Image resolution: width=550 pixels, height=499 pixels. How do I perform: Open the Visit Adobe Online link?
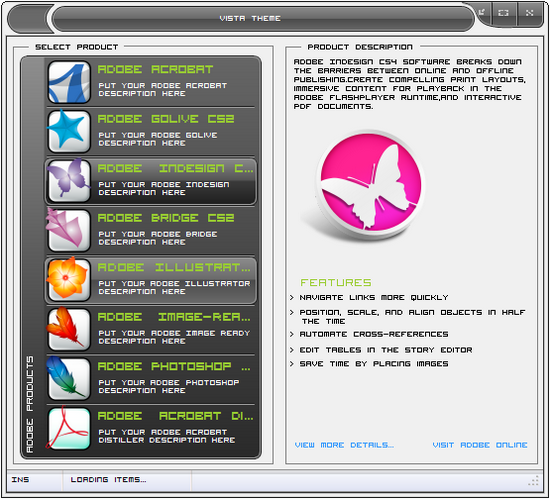[480, 445]
